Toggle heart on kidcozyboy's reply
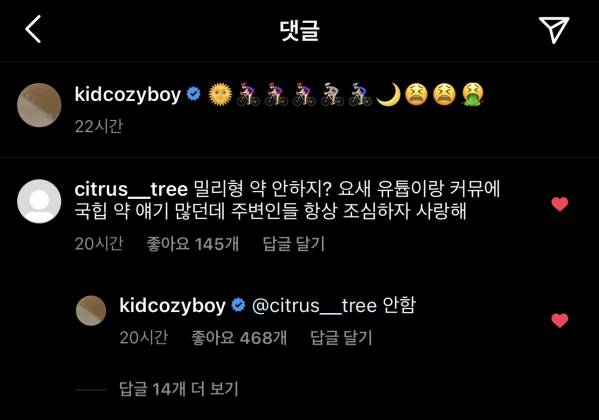The width and height of the screenshot is (599, 420). [x=560, y=320]
